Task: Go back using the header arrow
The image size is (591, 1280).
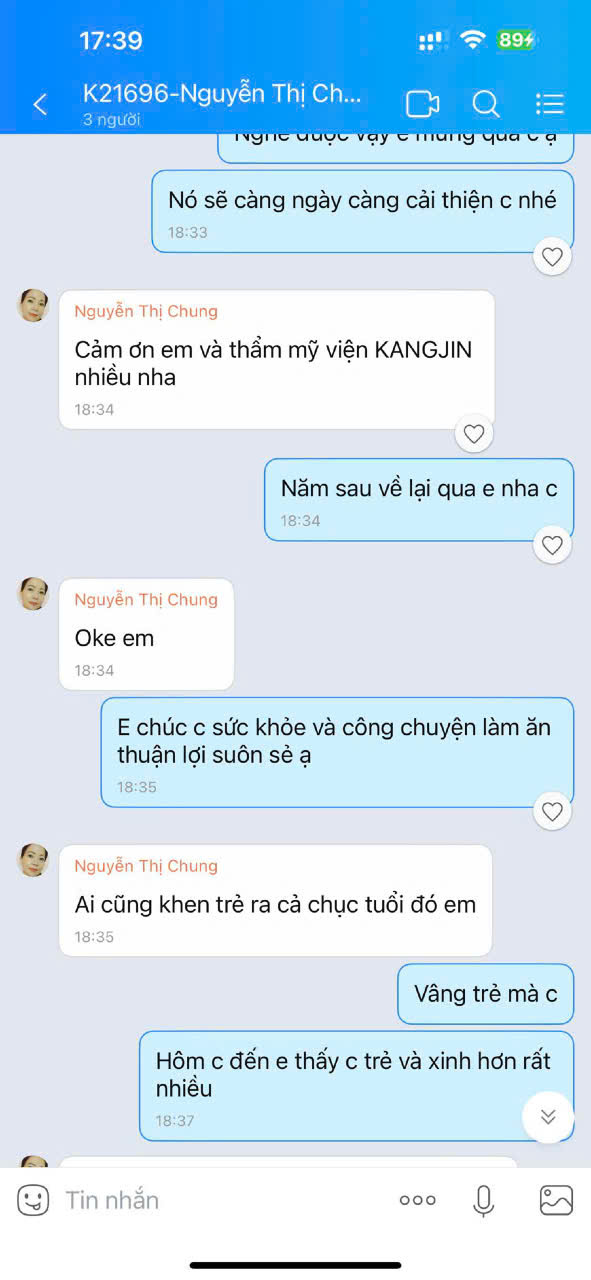Action: [x=40, y=104]
